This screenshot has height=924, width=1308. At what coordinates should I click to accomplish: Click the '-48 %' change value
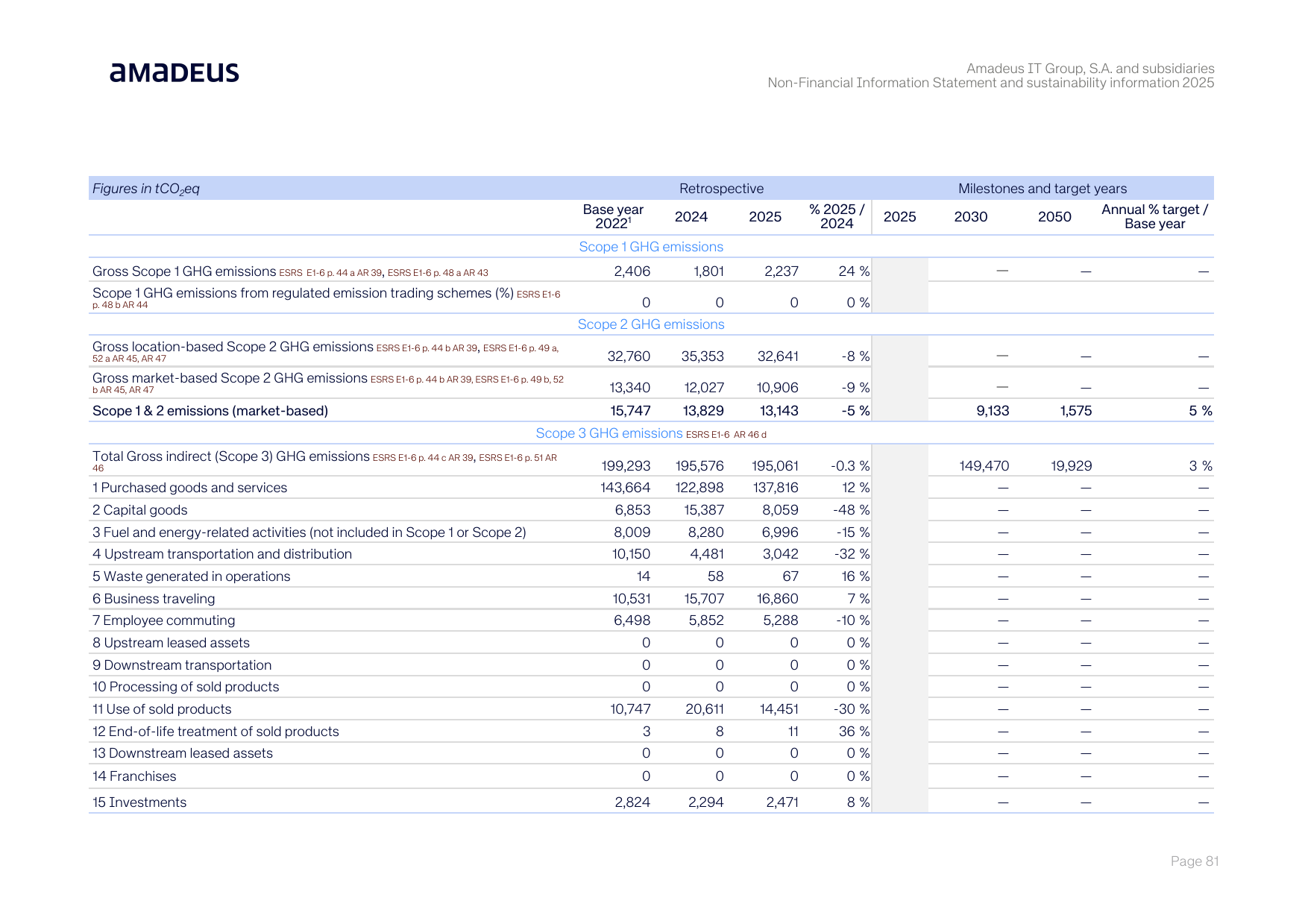click(x=851, y=510)
